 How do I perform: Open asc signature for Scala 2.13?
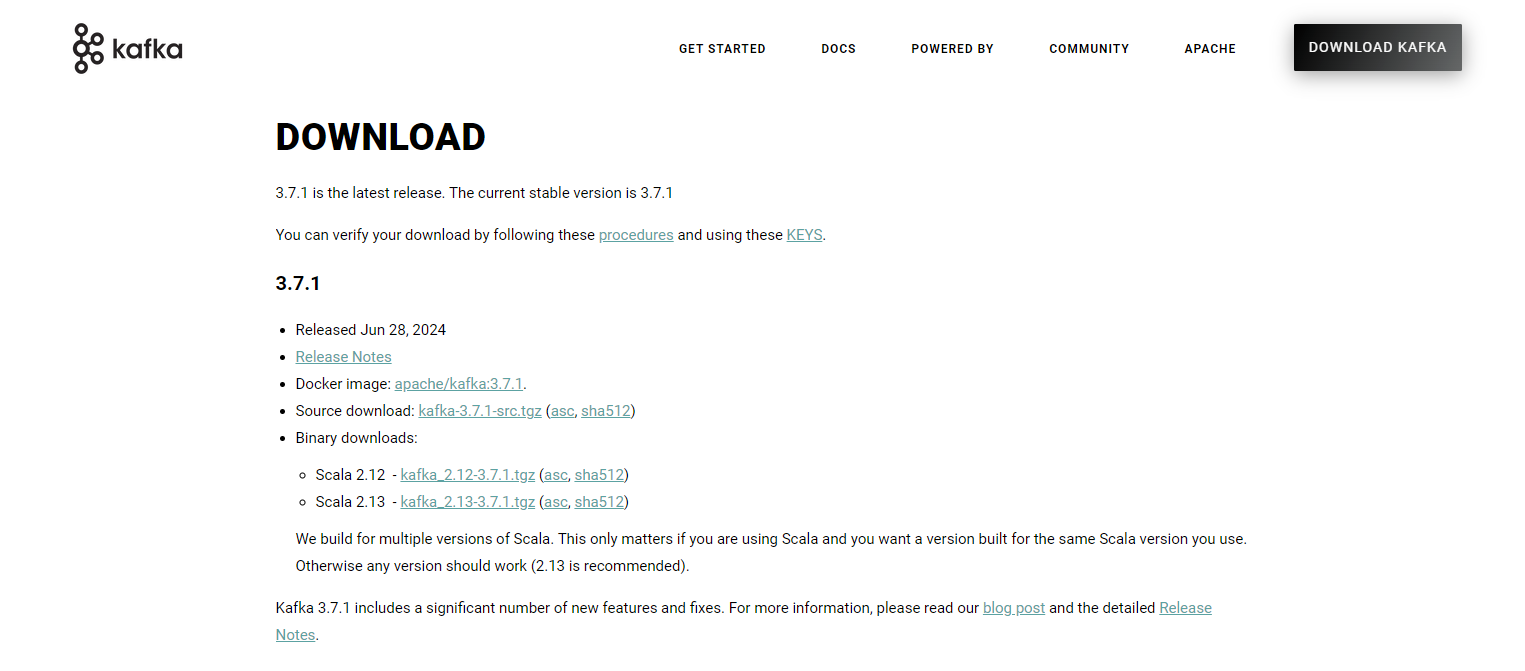pyautogui.click(x=556, y=502)
